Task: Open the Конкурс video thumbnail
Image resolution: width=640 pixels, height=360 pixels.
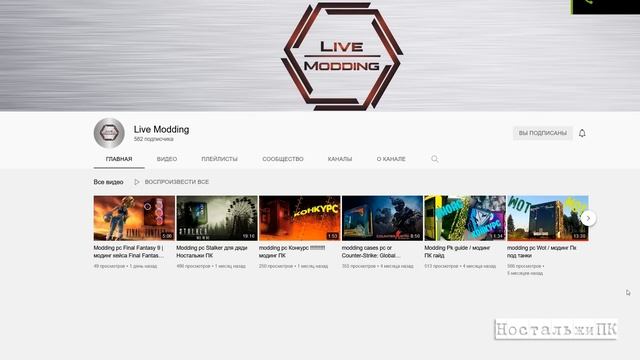Action: (300, 218)
